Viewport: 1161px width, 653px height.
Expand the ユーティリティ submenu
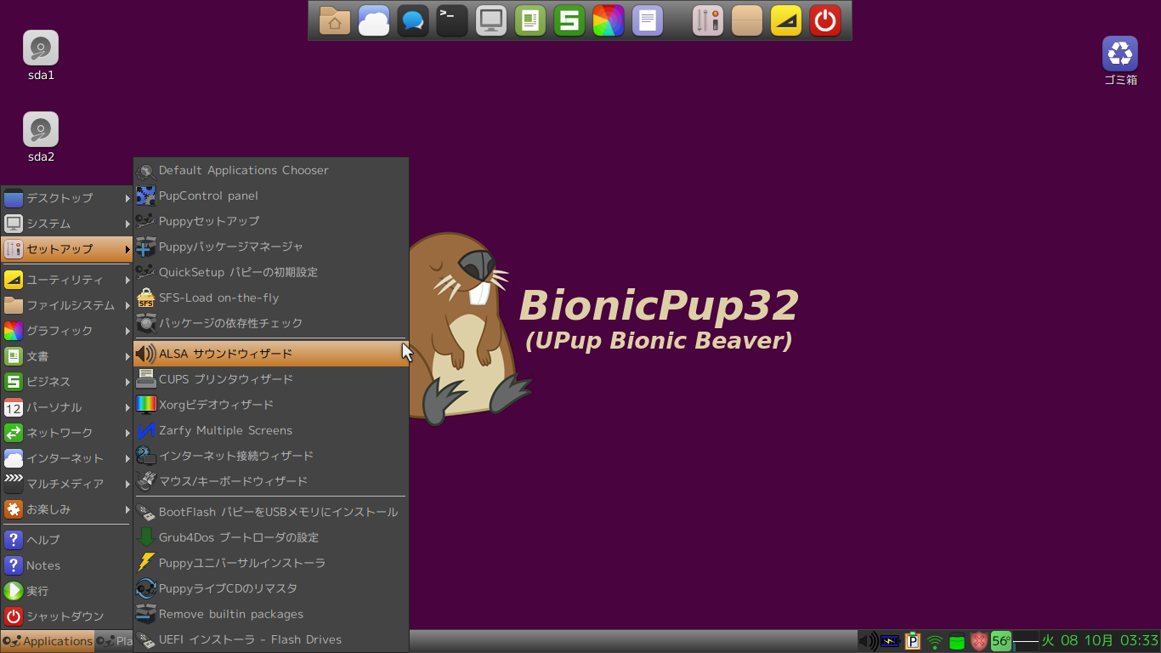point(67,280)
